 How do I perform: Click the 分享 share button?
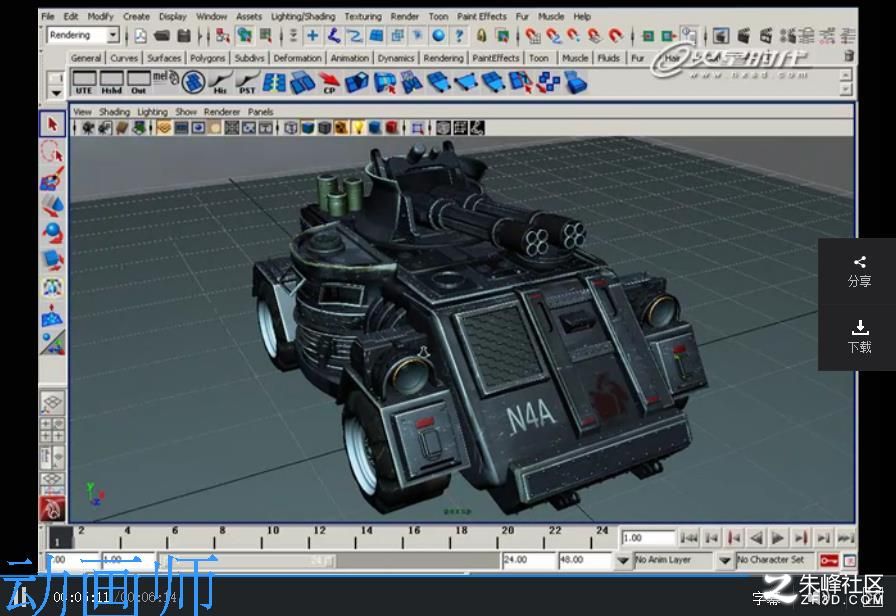859,271
